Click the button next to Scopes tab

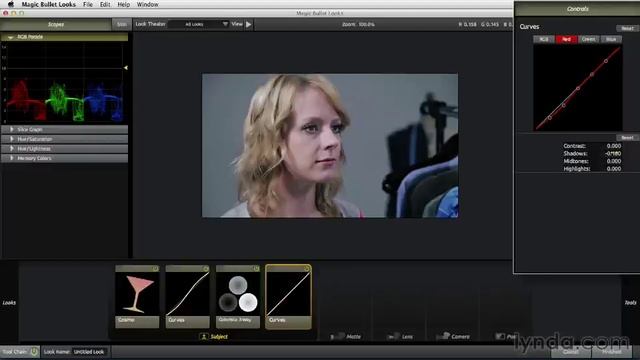(122, 24)
